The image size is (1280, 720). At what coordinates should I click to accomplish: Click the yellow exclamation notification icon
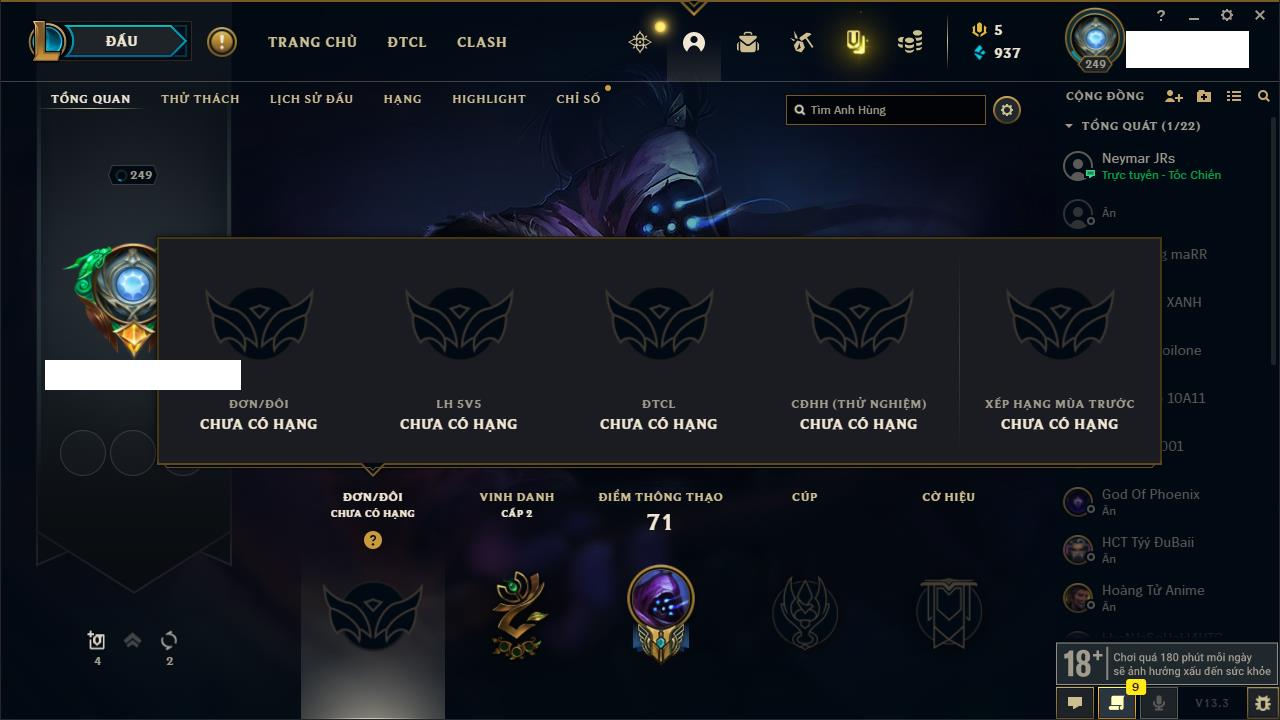222,42
